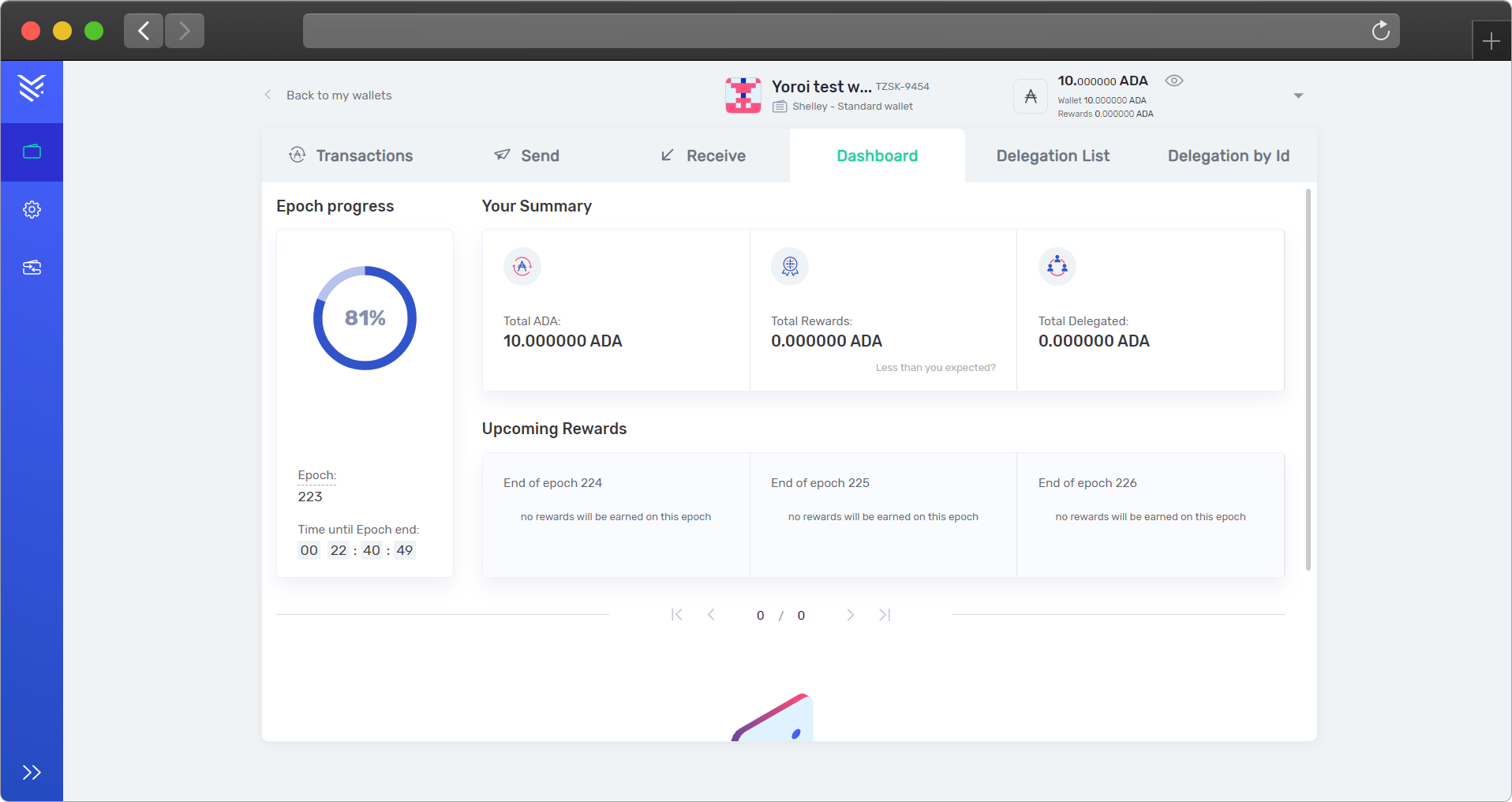
Task: Click the back chevron beside wallets link
Action: coord(268,95)
